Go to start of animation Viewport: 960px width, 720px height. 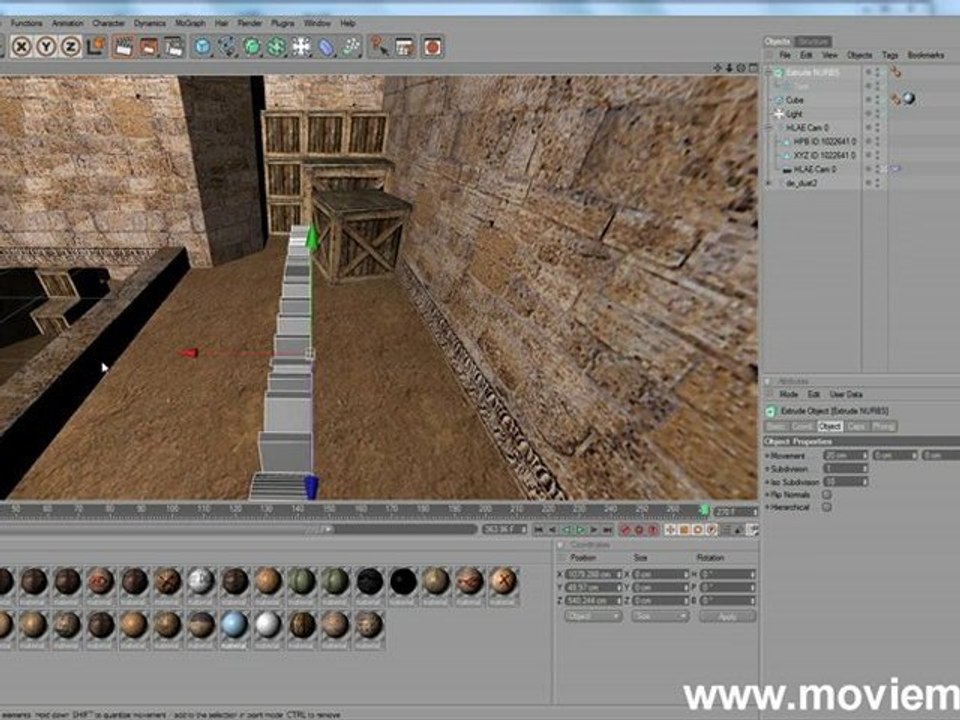click(539, 530)
